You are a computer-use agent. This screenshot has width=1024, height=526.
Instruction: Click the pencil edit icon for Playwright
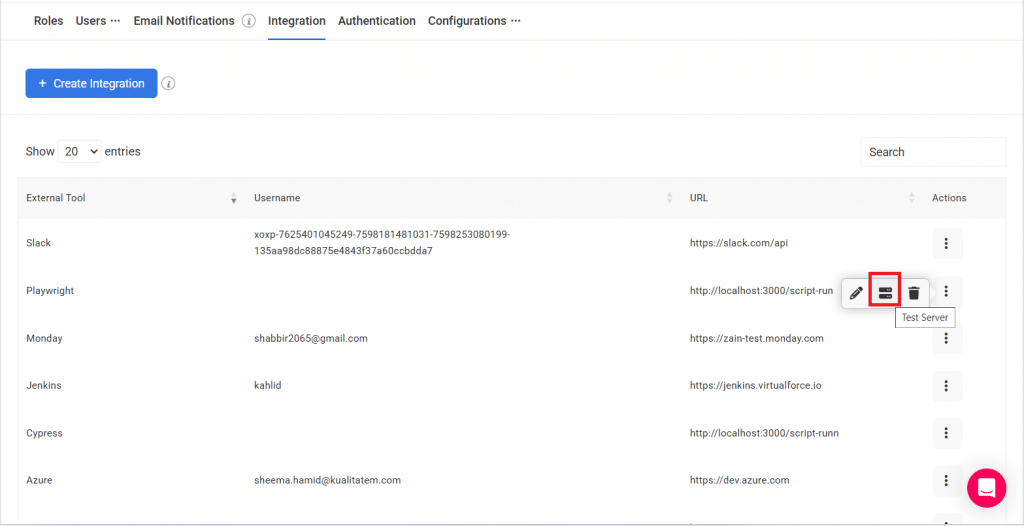856,293
